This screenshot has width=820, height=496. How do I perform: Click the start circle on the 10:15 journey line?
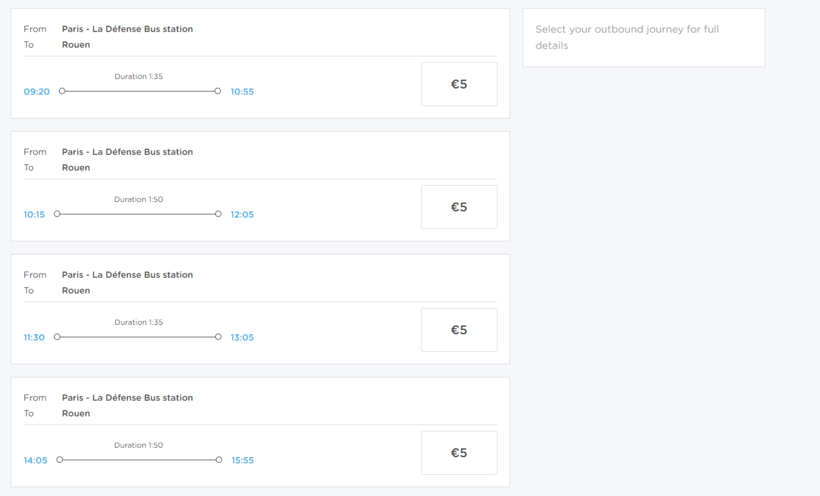point(57,214)
